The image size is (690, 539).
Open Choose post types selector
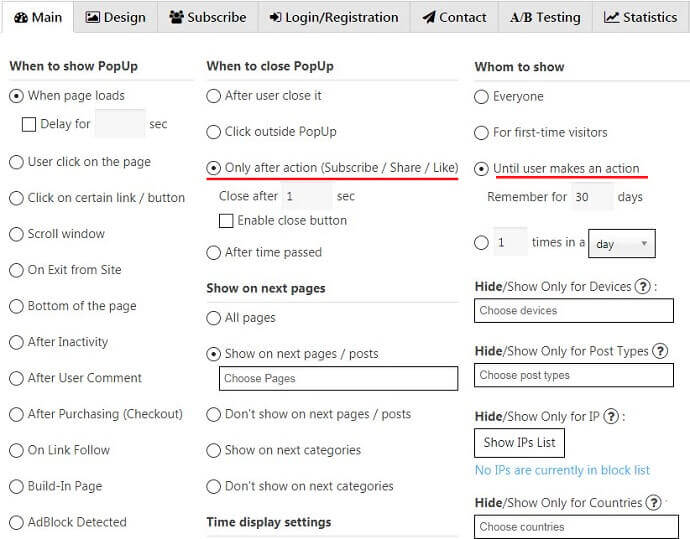click(x=574, y=375)
